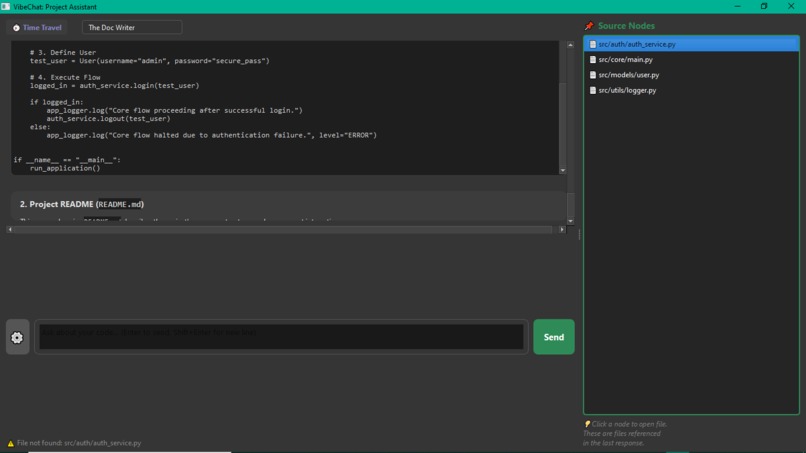
Task: Click the 'auth_service.logout(test_user)' line
Action: click(x=108, y=118)
